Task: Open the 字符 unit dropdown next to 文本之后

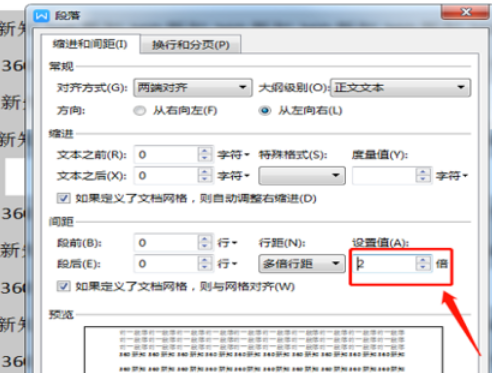Action: coord(233,175)
